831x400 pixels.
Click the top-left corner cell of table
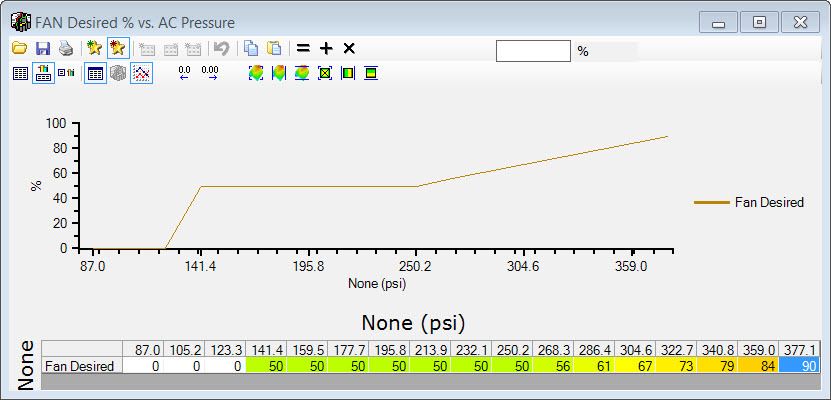point(82,350)
